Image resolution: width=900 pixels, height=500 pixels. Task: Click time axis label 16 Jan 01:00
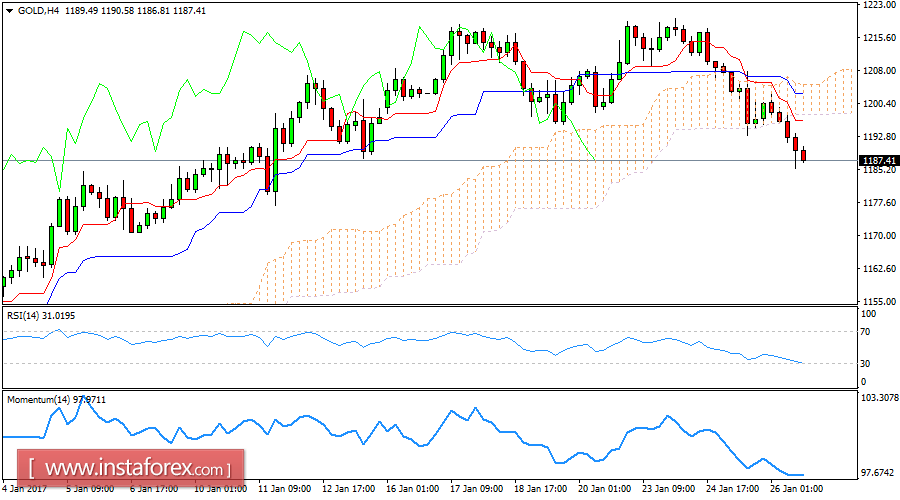[x=413, y=489]
